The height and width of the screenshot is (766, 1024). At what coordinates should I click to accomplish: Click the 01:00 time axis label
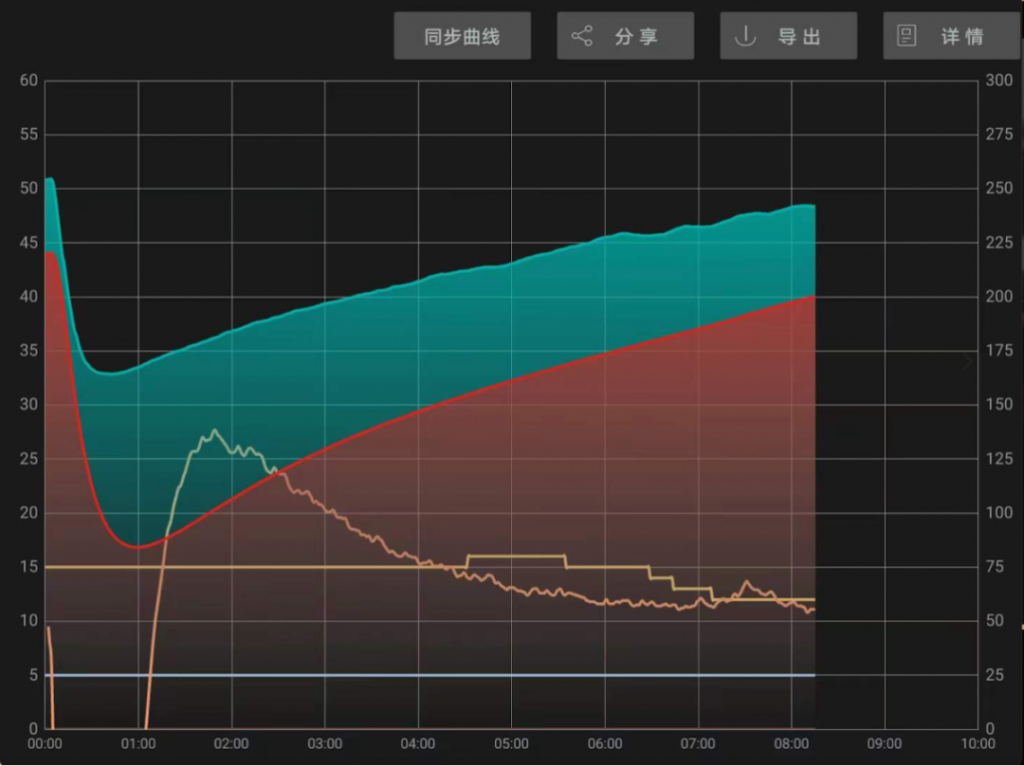[x=138, y=744]
